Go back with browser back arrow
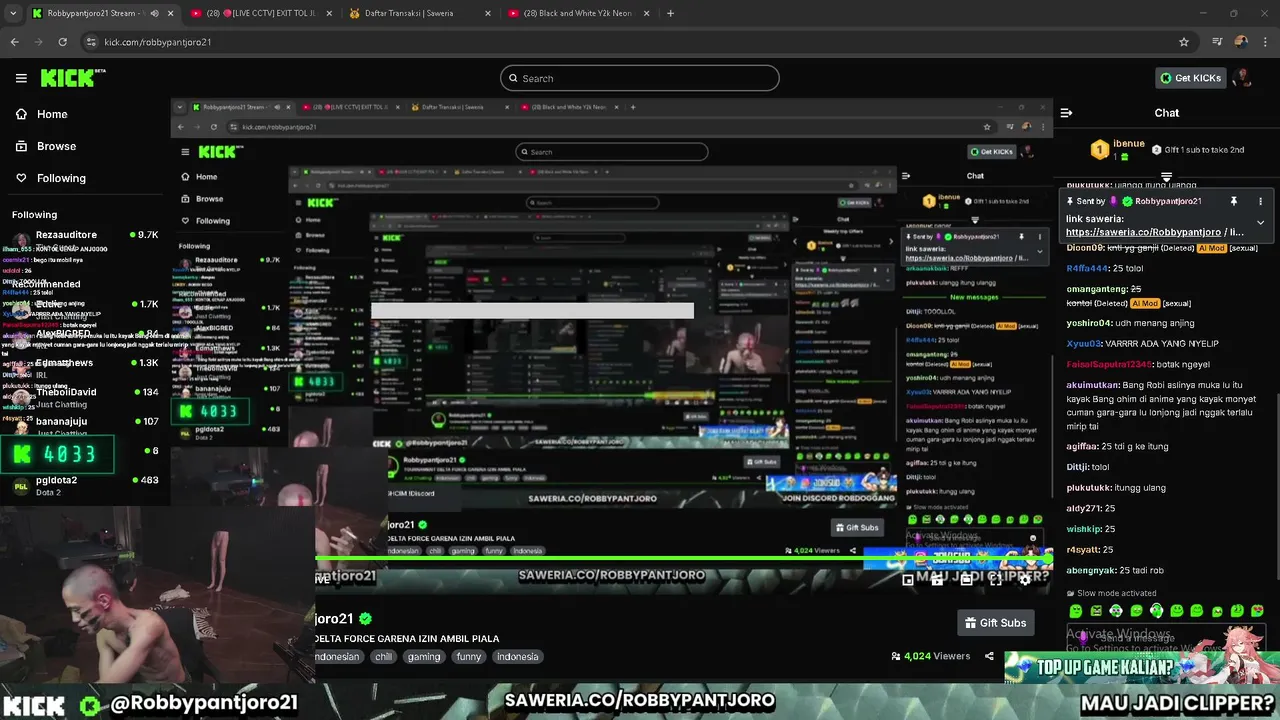The image size is (1280, 720). coord(14,42)
